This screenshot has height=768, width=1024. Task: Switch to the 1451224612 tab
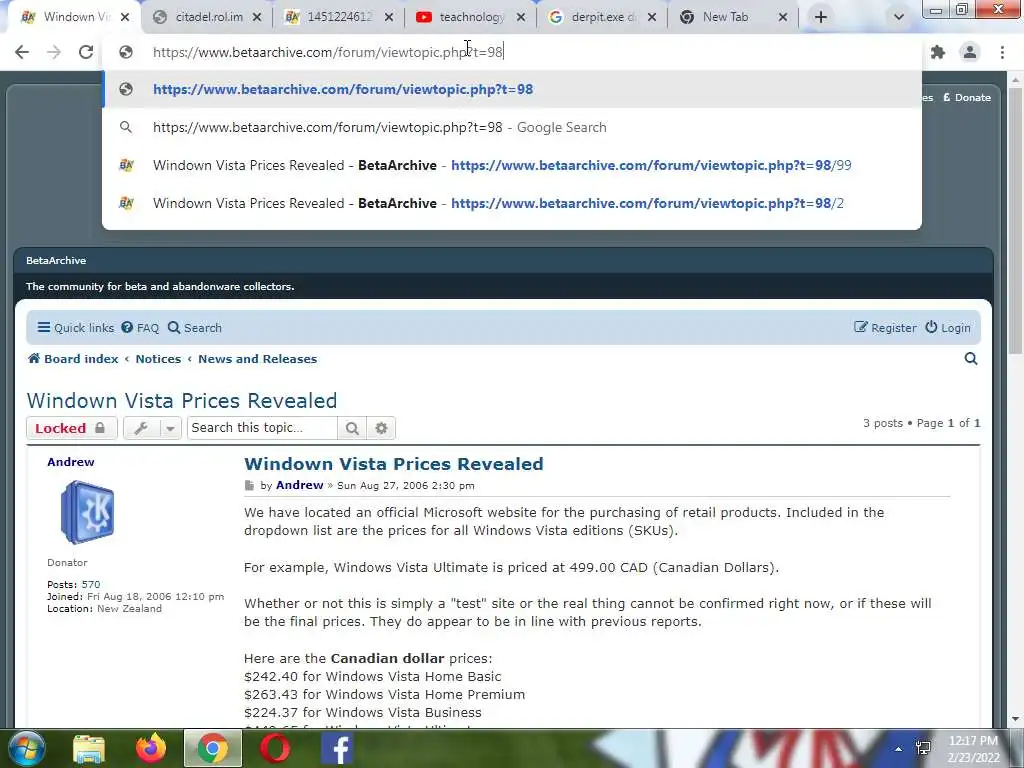338,17
